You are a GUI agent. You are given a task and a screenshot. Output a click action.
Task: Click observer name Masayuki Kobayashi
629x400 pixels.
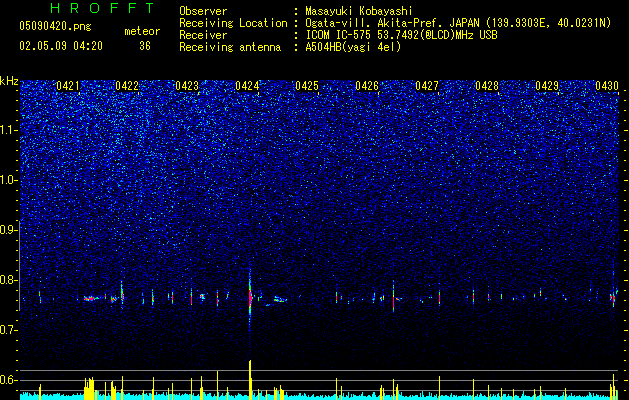359,11
